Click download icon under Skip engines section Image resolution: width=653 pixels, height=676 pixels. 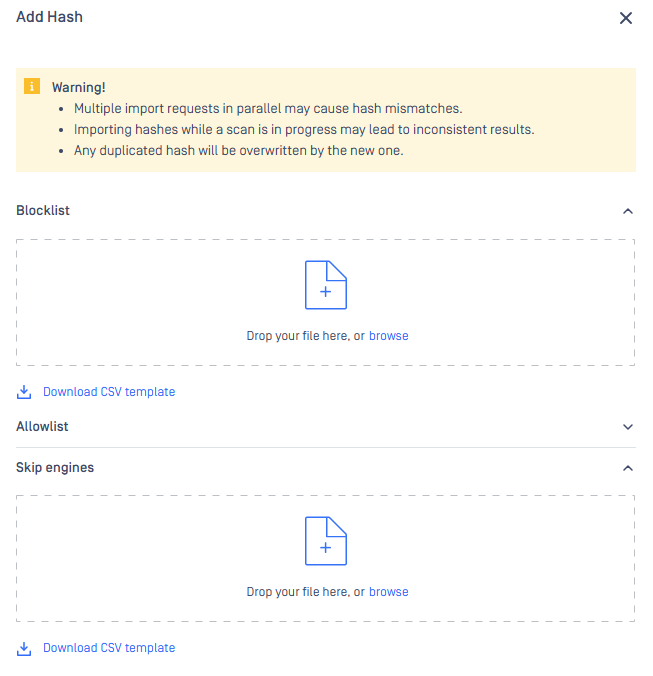[24, 648]
